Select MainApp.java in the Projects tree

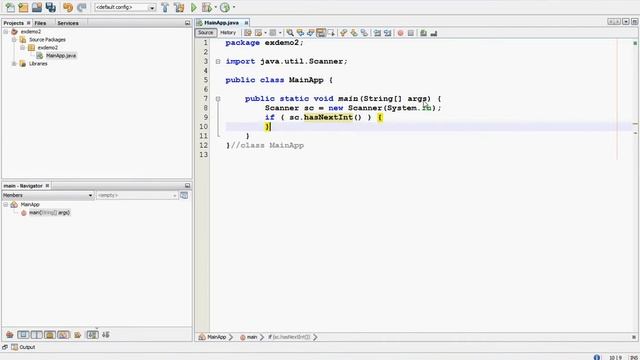click(x=61, y=56)
